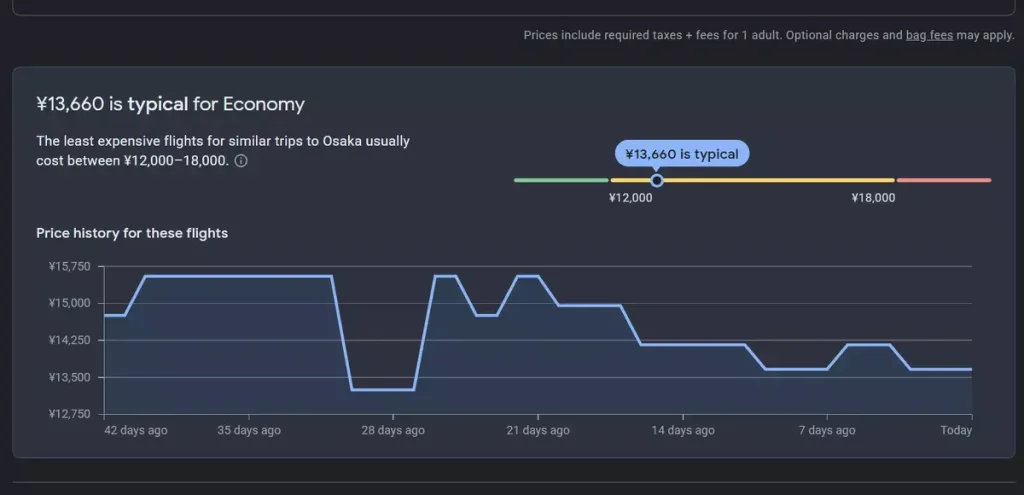Open the "bag fees" link

coord(928,35)
